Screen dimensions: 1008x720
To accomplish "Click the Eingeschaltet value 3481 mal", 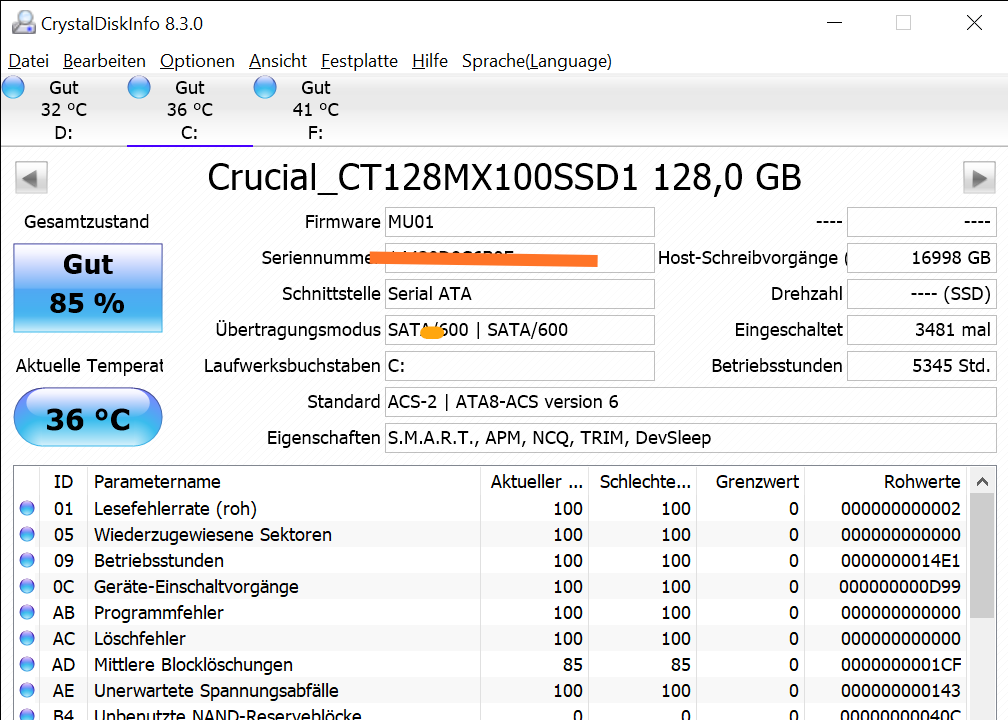I will pyautogui.click(x=922, y=330).
